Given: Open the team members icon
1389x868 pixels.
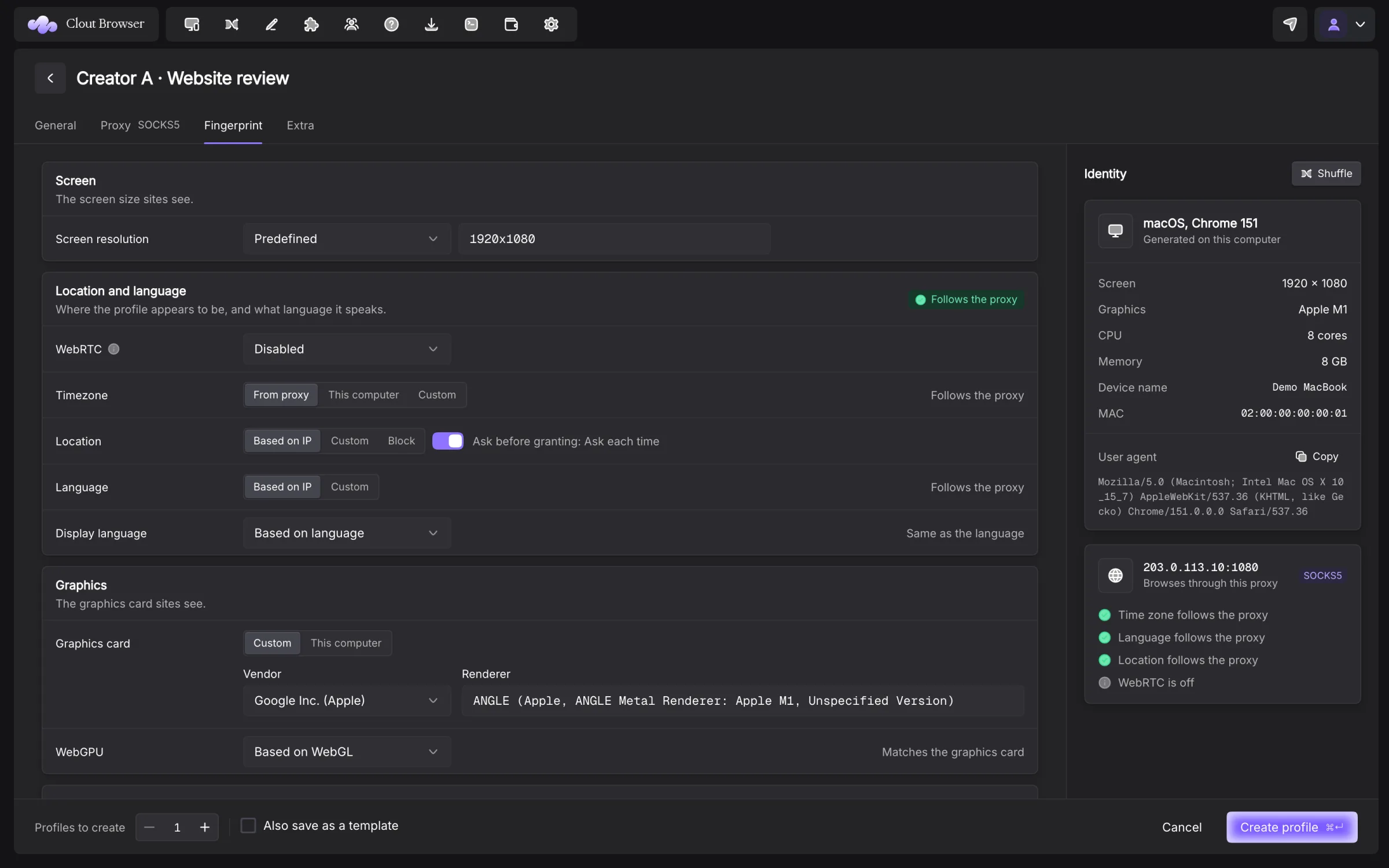Looking at the screenshot, I should (351, 24).
